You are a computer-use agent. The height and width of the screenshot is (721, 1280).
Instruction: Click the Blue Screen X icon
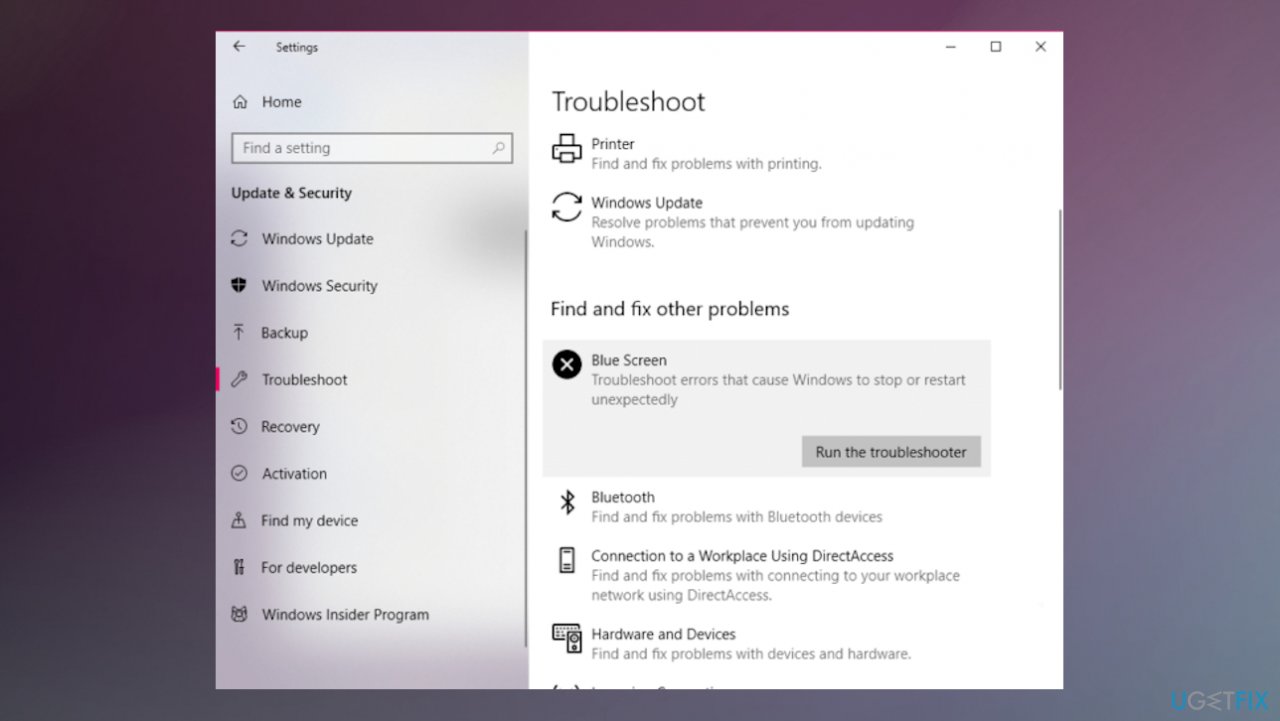tap(567, 365)
